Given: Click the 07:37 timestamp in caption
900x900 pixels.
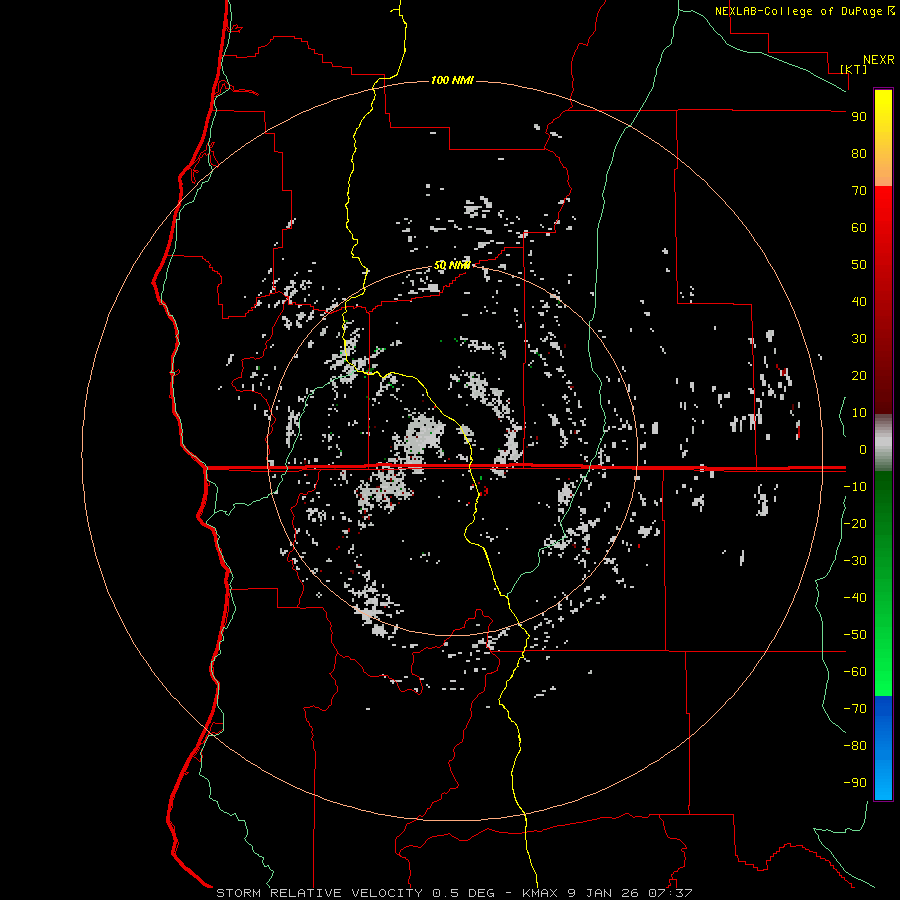Looking at the screenshot, I should 670,893.
